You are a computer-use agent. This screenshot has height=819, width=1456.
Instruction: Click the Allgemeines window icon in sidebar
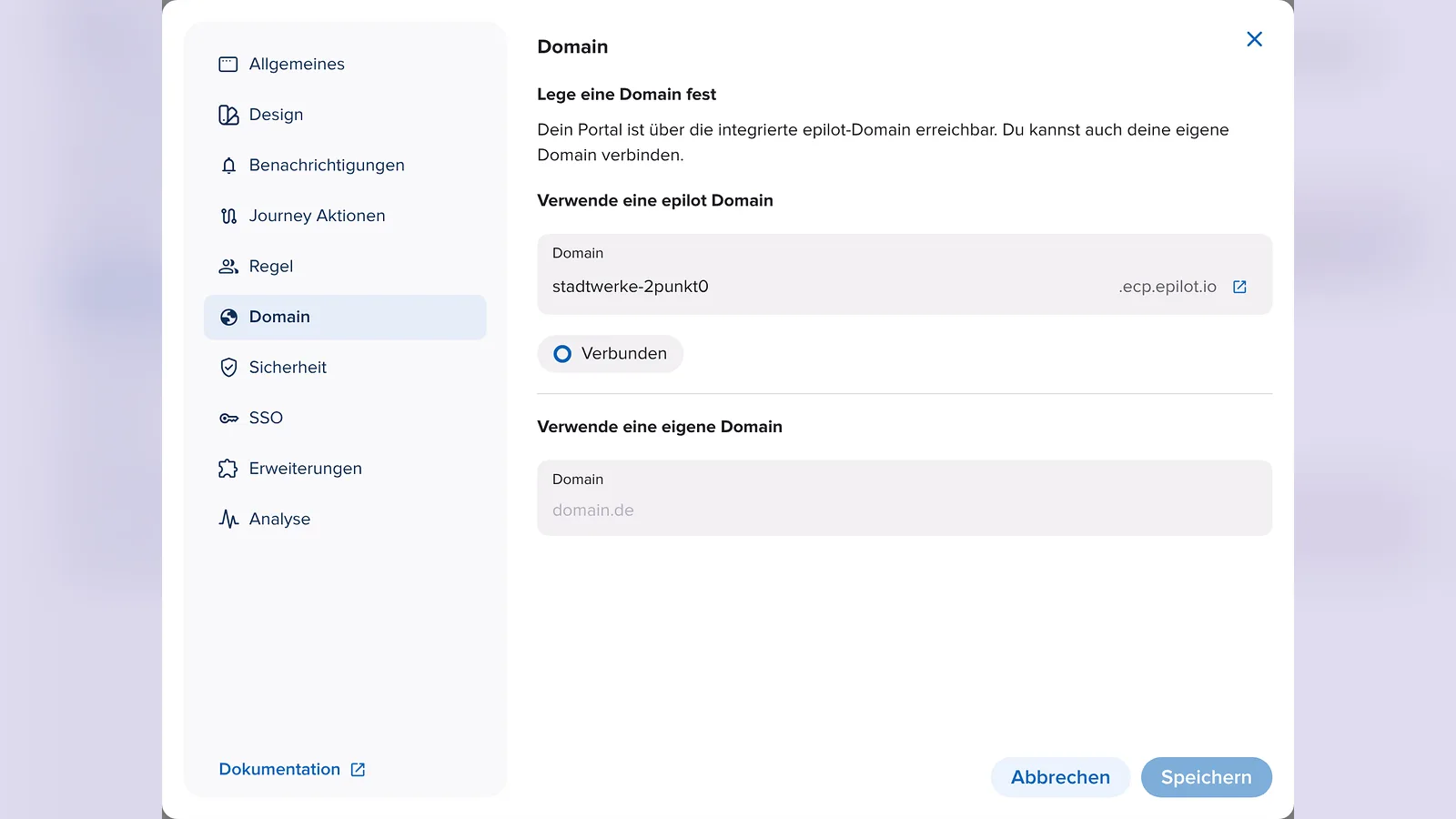228,64
